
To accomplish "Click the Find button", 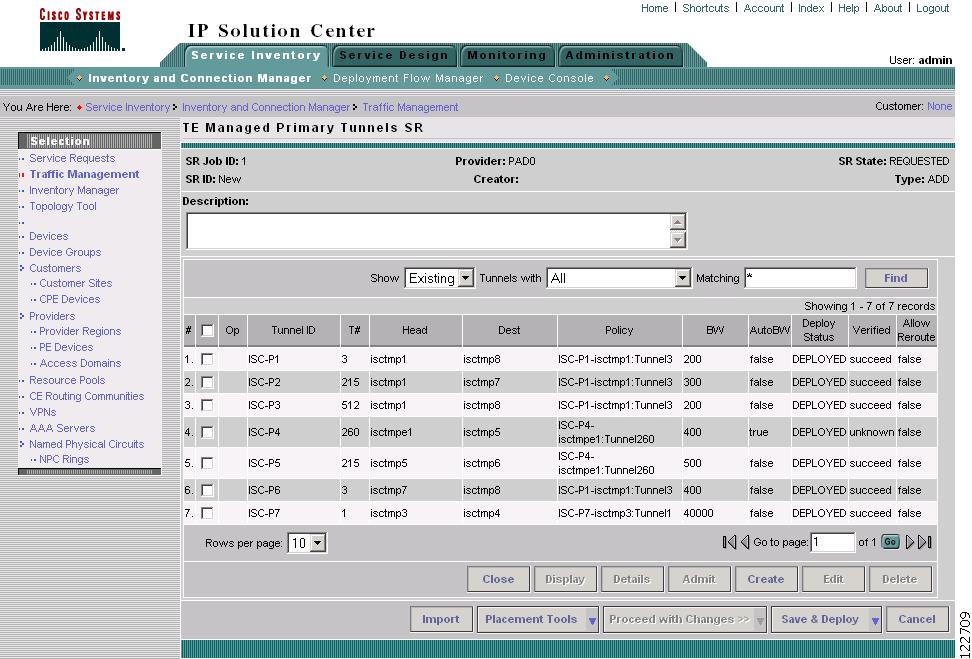I will click(x=896, y=278).
